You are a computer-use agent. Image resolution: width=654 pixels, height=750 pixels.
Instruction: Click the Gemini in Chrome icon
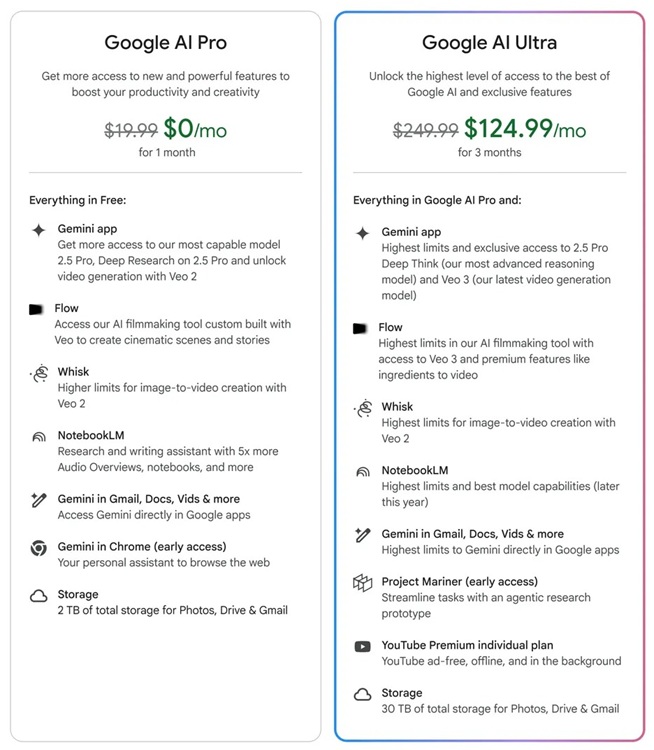(38, 547)
